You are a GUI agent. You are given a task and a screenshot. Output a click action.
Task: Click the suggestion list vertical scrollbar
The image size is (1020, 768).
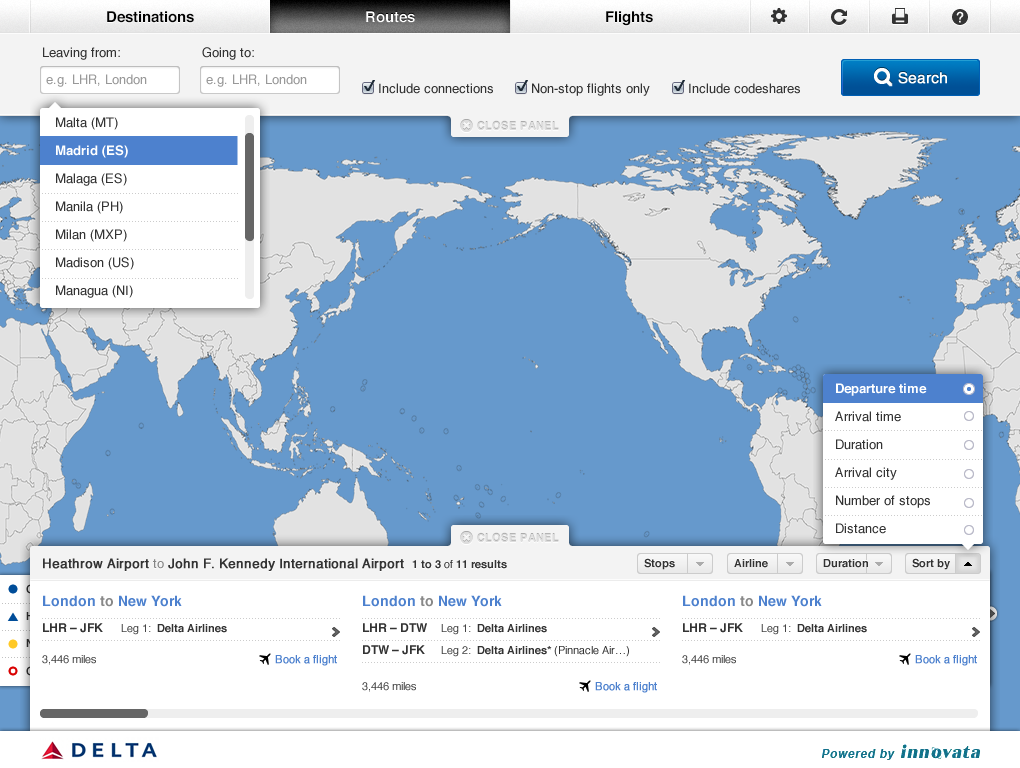click(249, 187)
